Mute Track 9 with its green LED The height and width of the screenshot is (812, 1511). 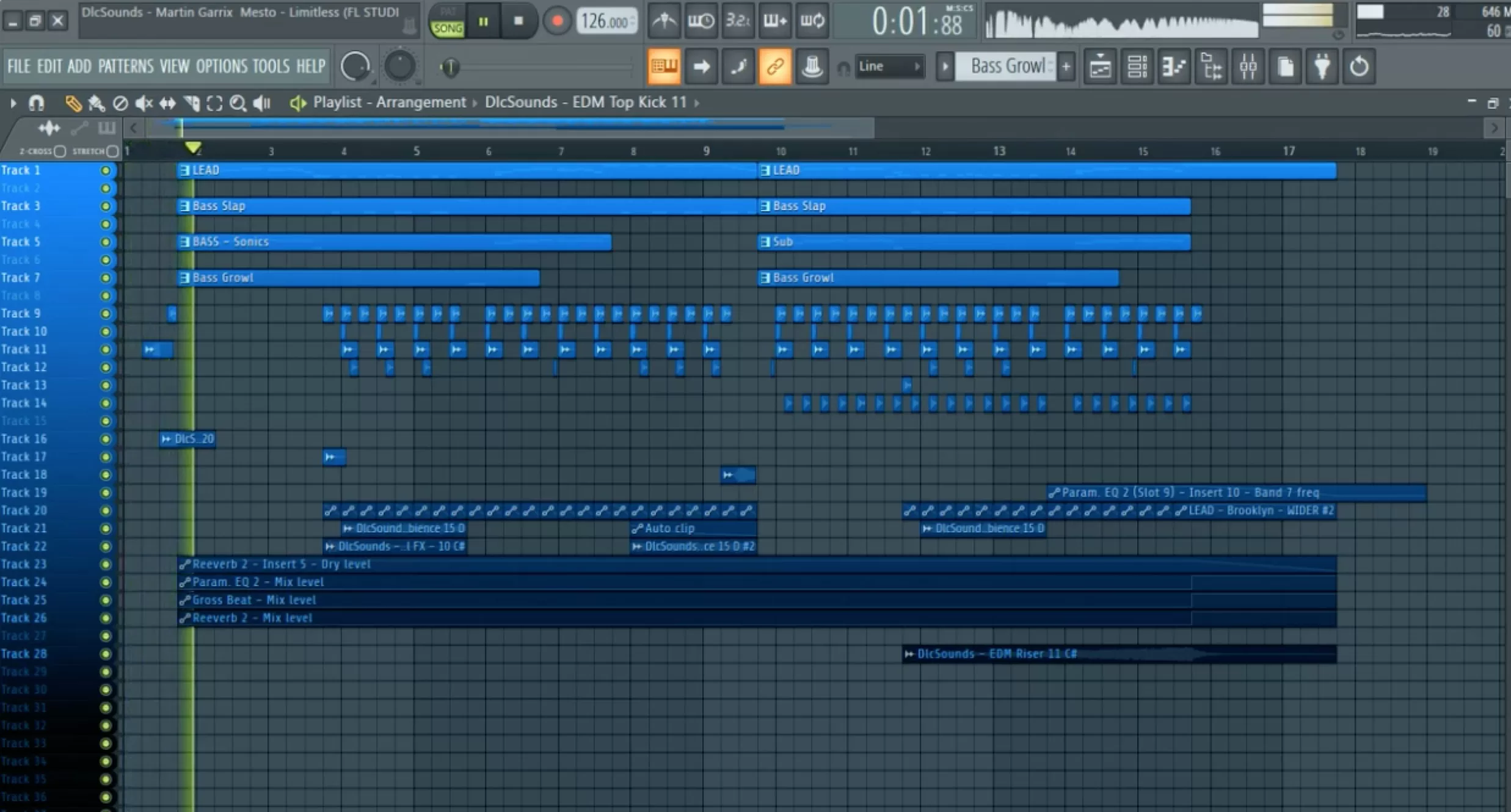click(105, 314)
